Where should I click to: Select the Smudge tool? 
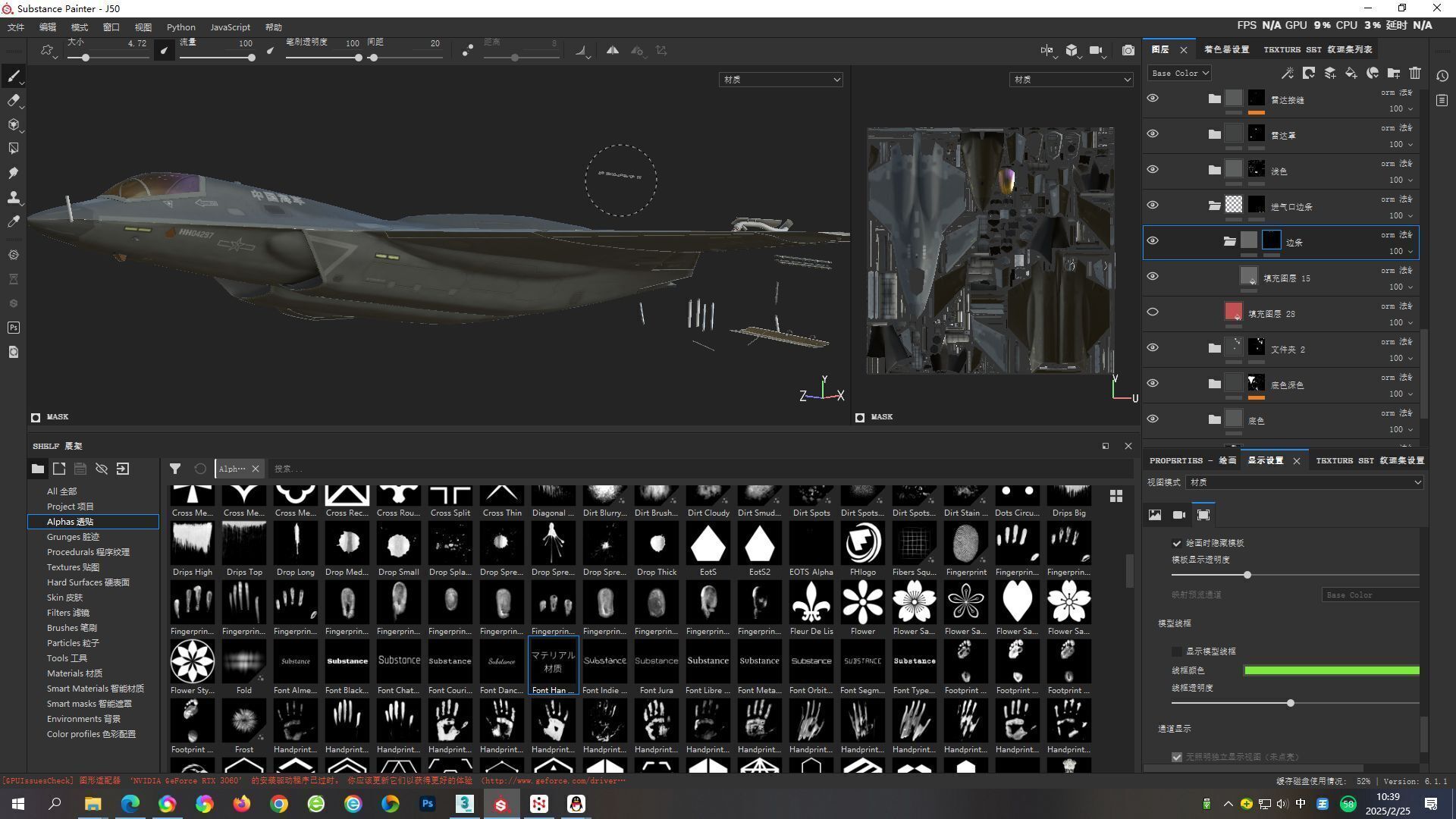(13, 174)
